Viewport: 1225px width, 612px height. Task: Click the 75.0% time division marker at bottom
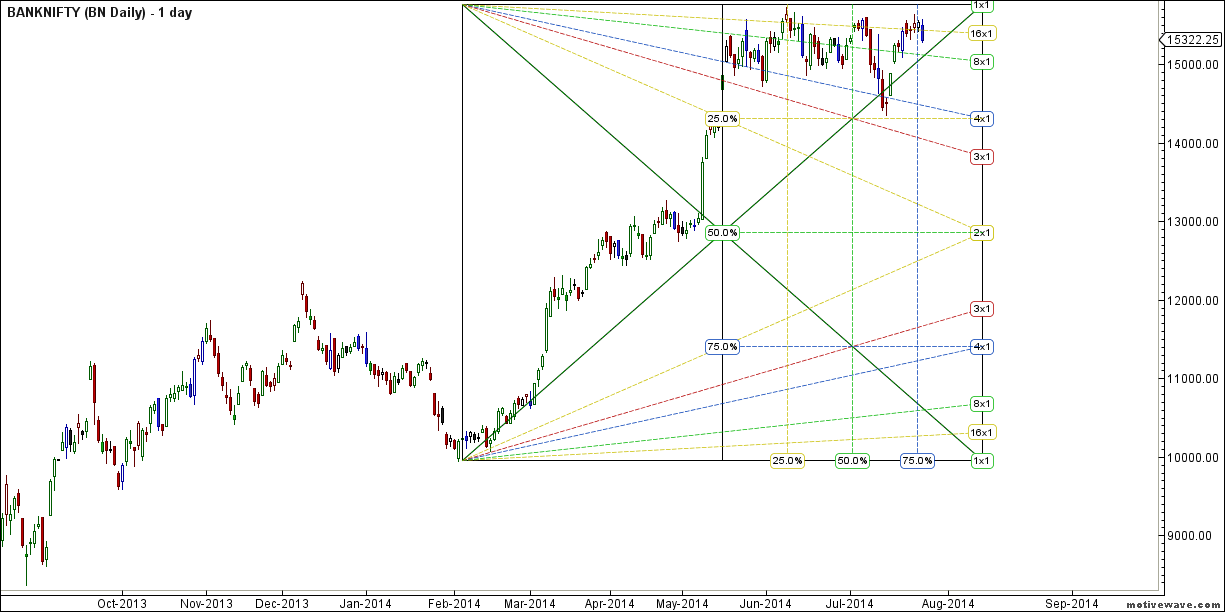[x=917, y=462]
